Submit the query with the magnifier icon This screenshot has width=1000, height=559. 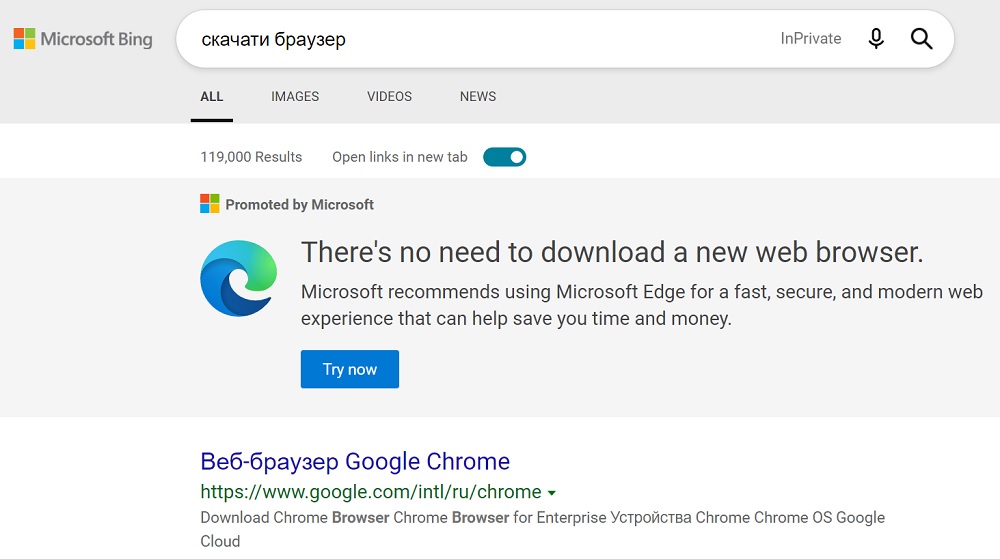[922, 39]
